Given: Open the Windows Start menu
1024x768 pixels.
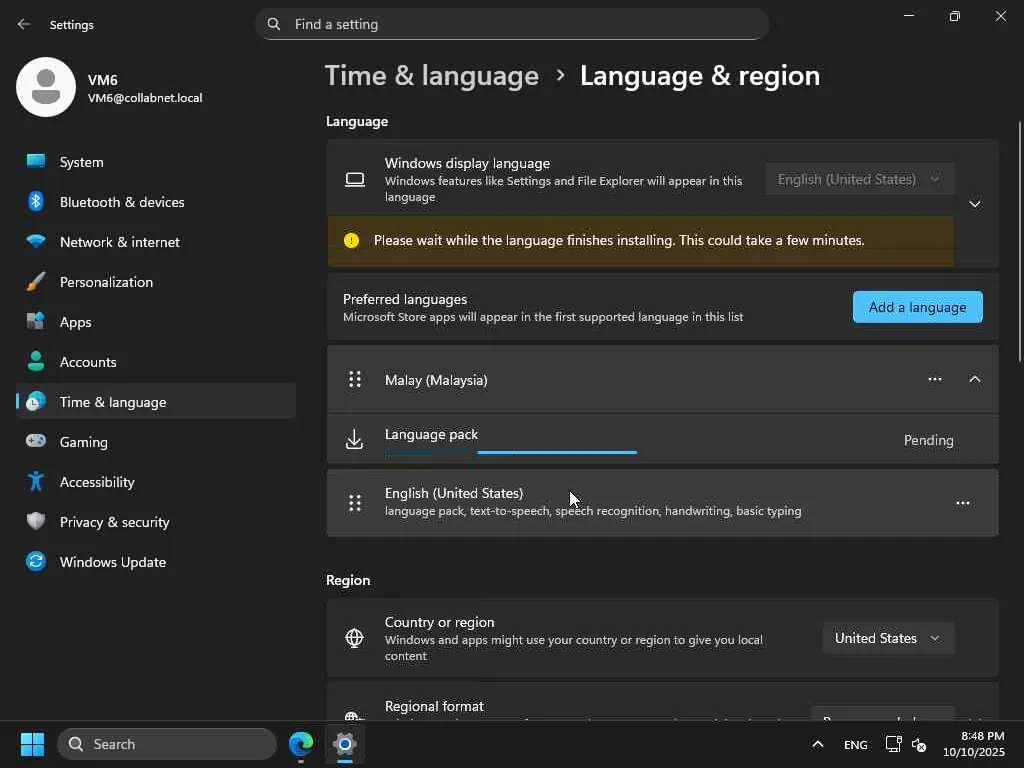Looking at the screenshot, I should 32,744.
